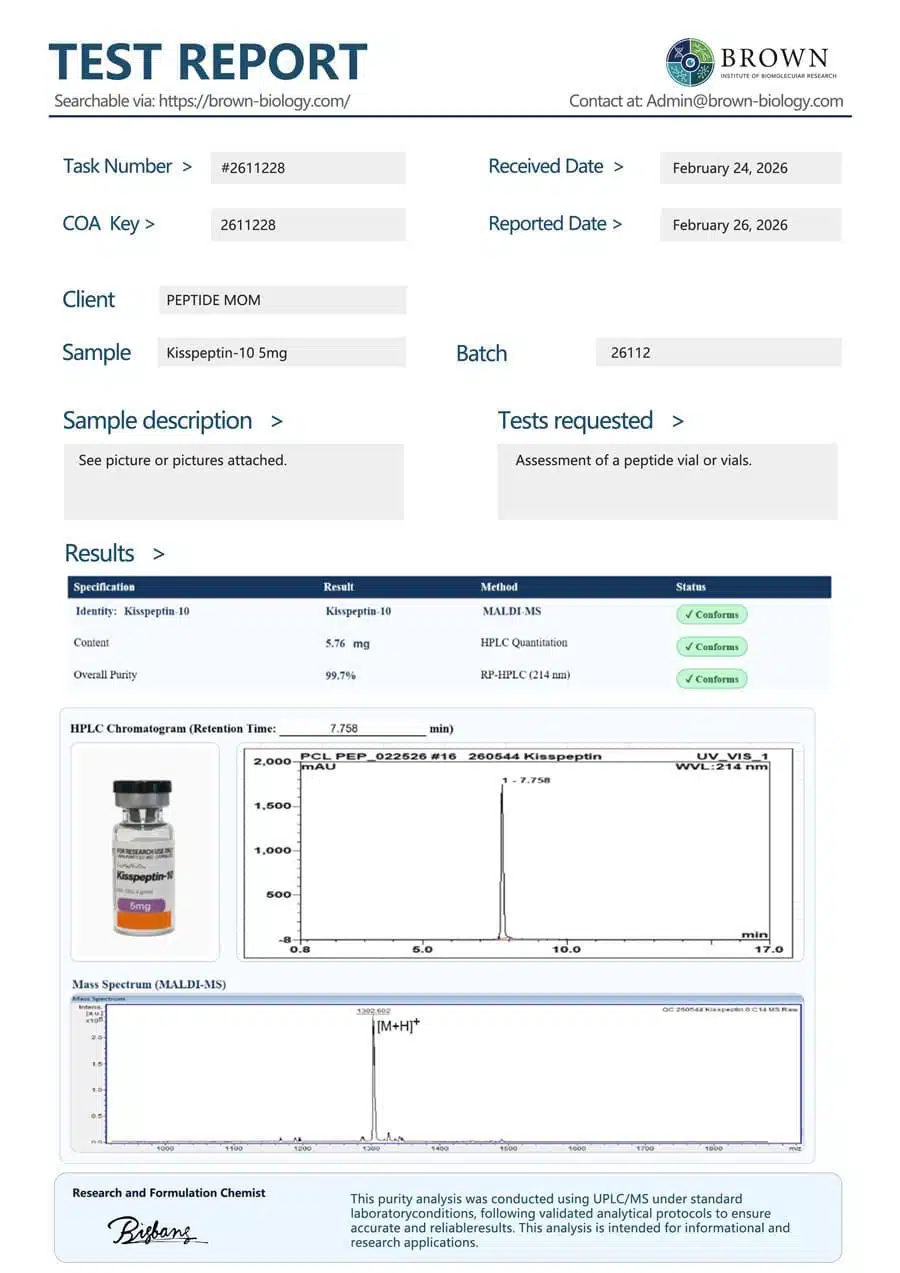Click the Mass Spectrum (MALDI-MS) heading
Screen dimensions: 900x1273
[x=149, y=985]
